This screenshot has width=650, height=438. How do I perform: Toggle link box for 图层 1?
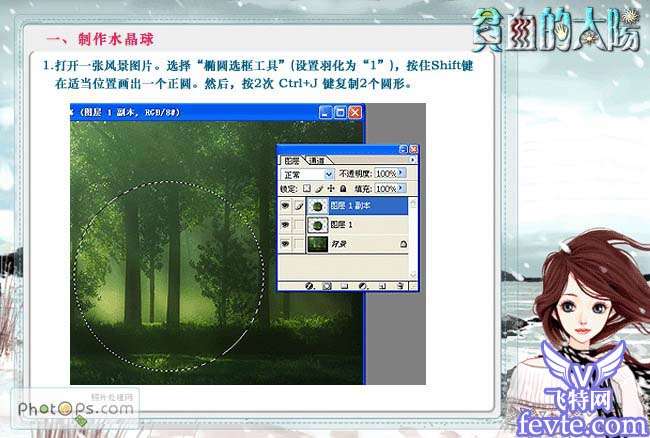[x=299, y=225]
